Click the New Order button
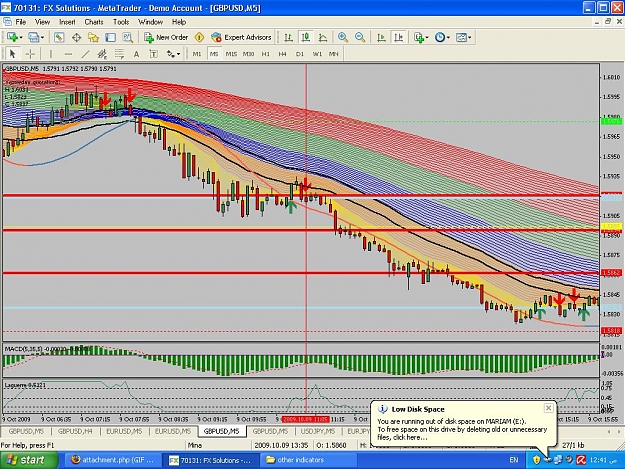Viewport: 625px width, 469px height. pyautogui.click(x=166, y=37)
